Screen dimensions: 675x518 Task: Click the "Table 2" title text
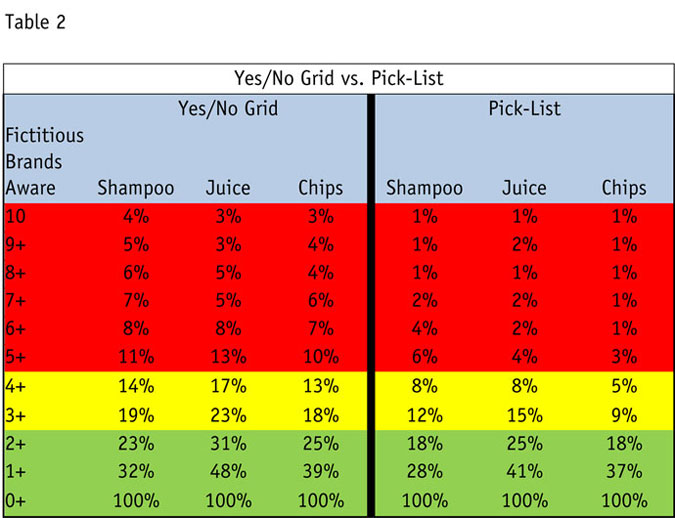coord(35,23)
